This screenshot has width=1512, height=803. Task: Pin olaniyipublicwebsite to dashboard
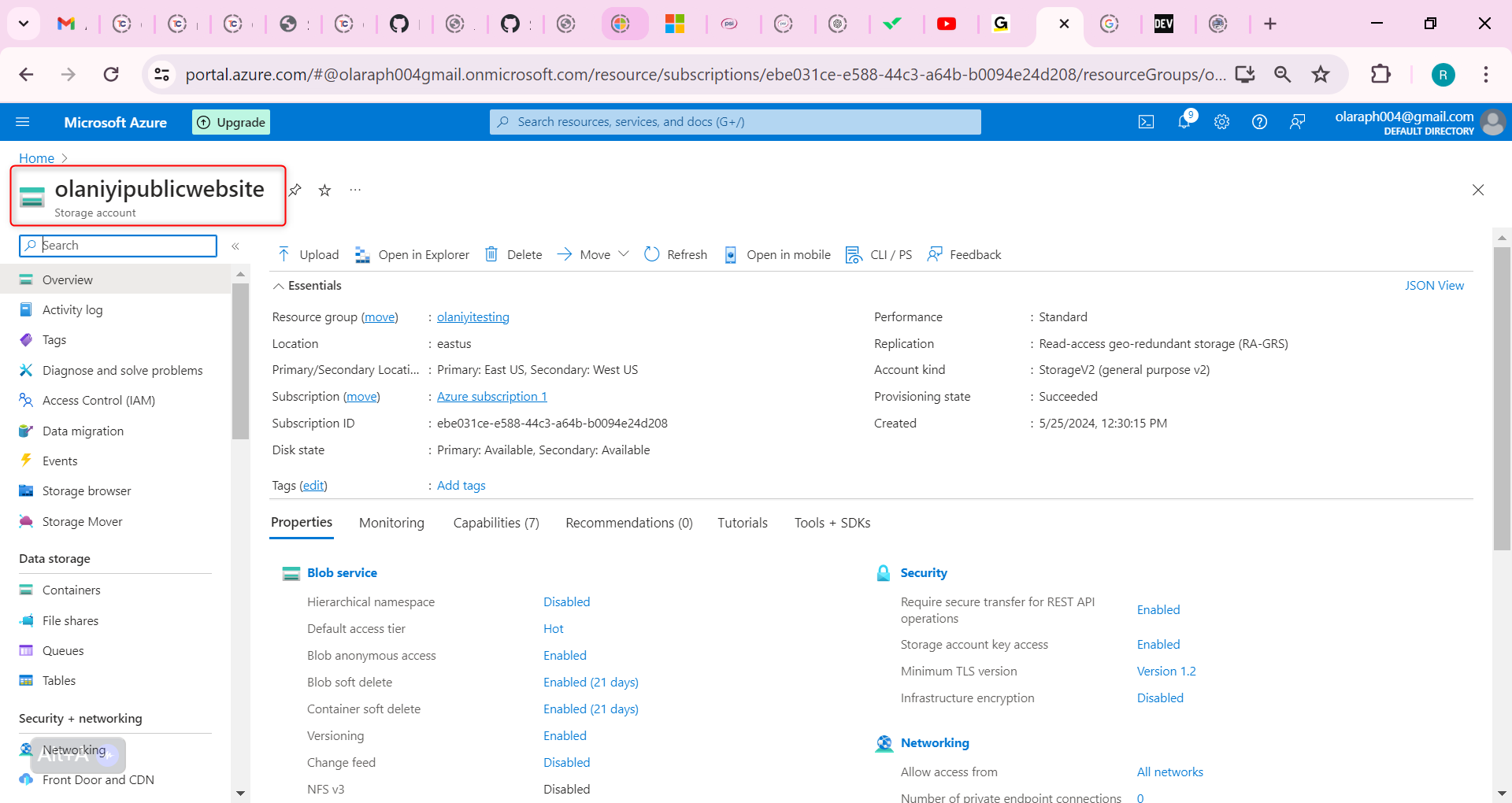[x=295, y=190]
